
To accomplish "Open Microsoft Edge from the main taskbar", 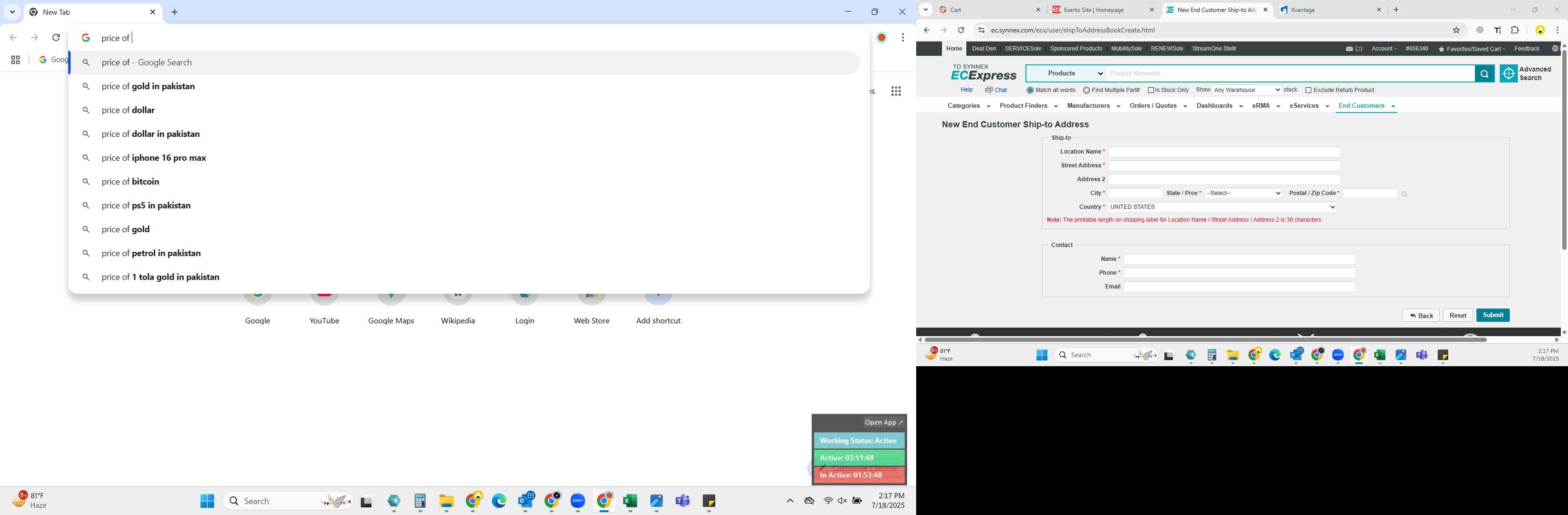I will 499,501.
